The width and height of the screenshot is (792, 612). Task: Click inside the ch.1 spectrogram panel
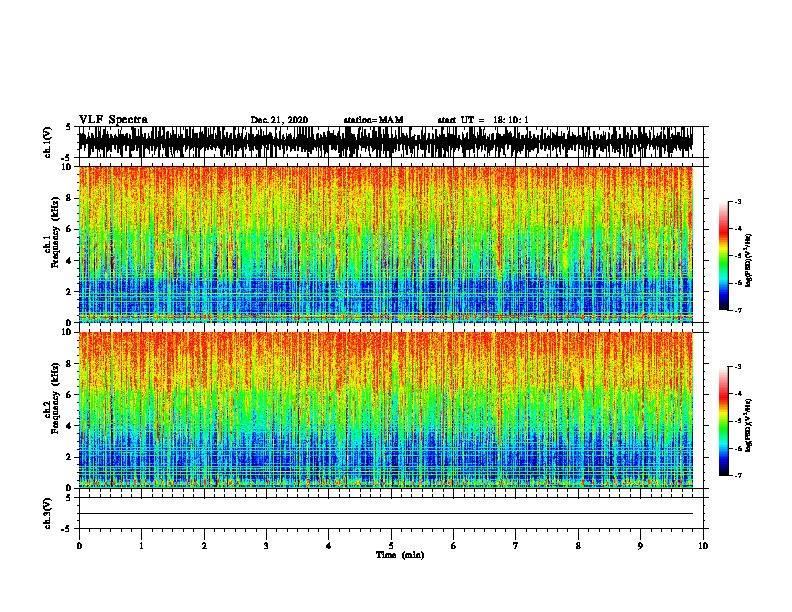pyautogui.click(x=385, y=244)
